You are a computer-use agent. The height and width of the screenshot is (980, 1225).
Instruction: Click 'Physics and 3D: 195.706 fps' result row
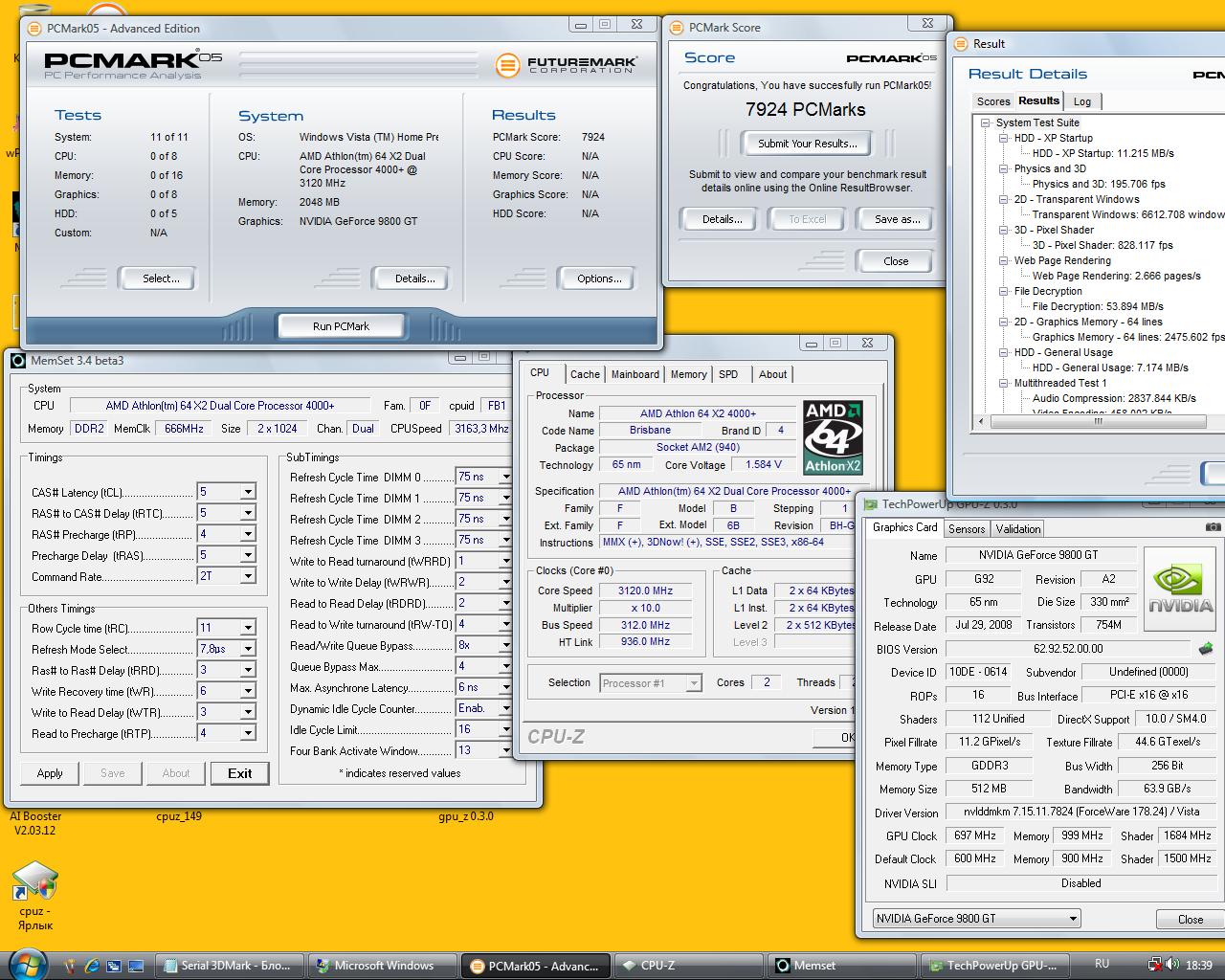[1099, 184]
